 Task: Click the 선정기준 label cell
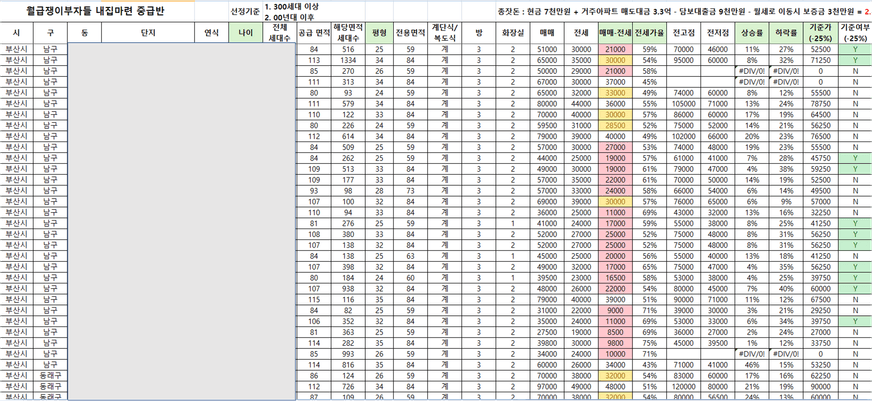click(245, 11)
